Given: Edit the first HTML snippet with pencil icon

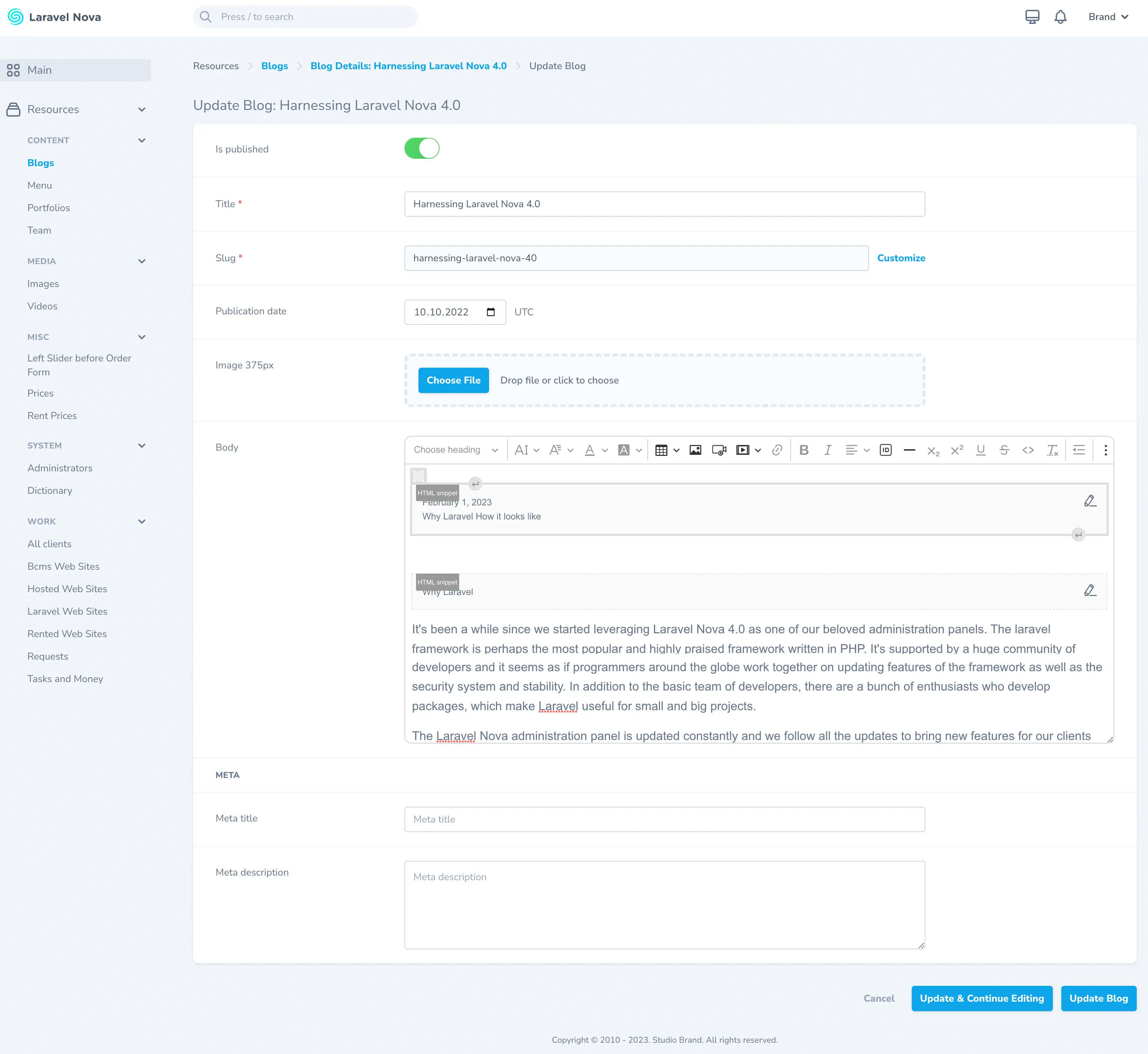Looking at the screenshot, I should pos(1090,501).
